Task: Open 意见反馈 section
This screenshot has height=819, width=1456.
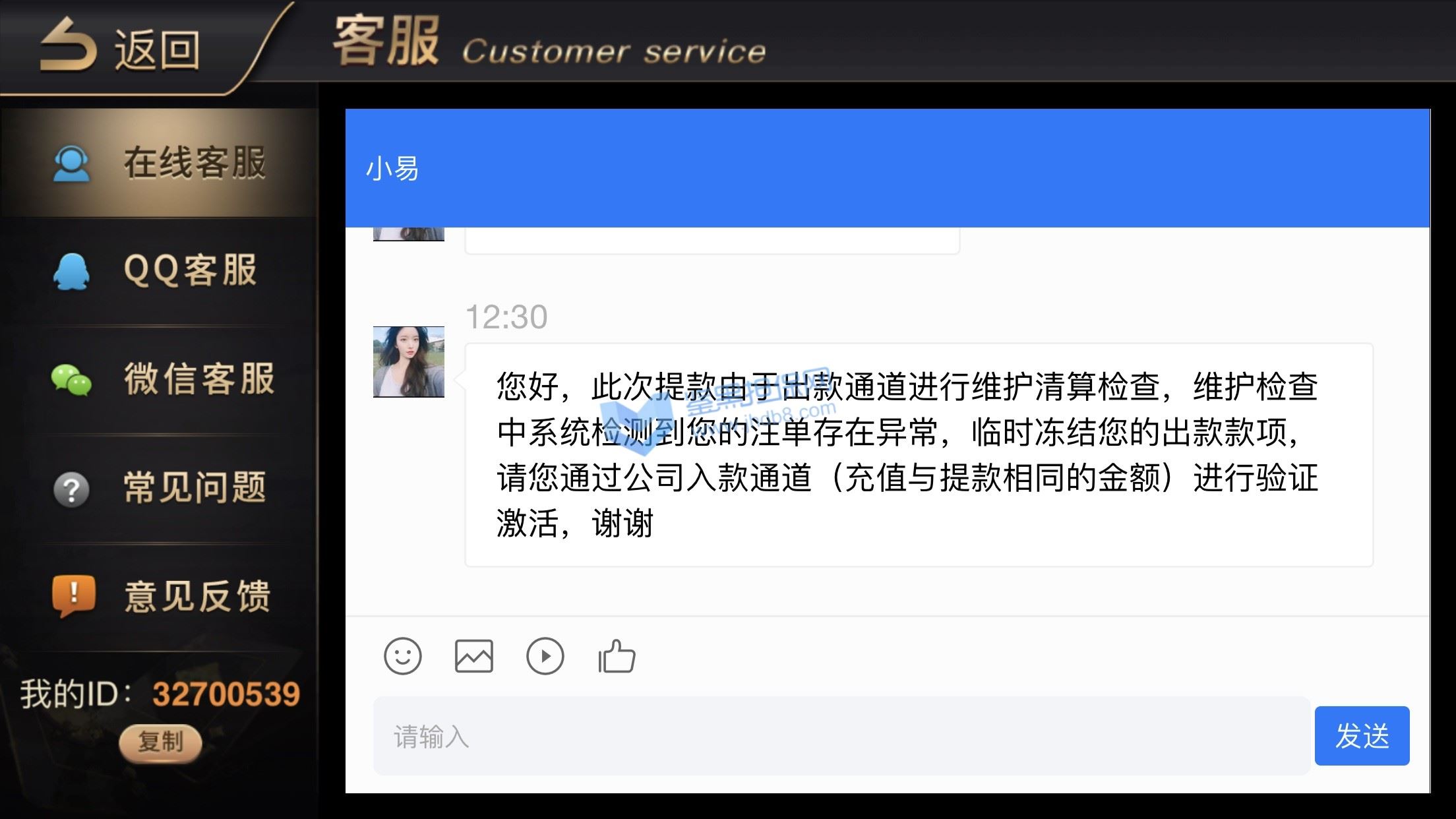Action: click(x=159, y=597)
